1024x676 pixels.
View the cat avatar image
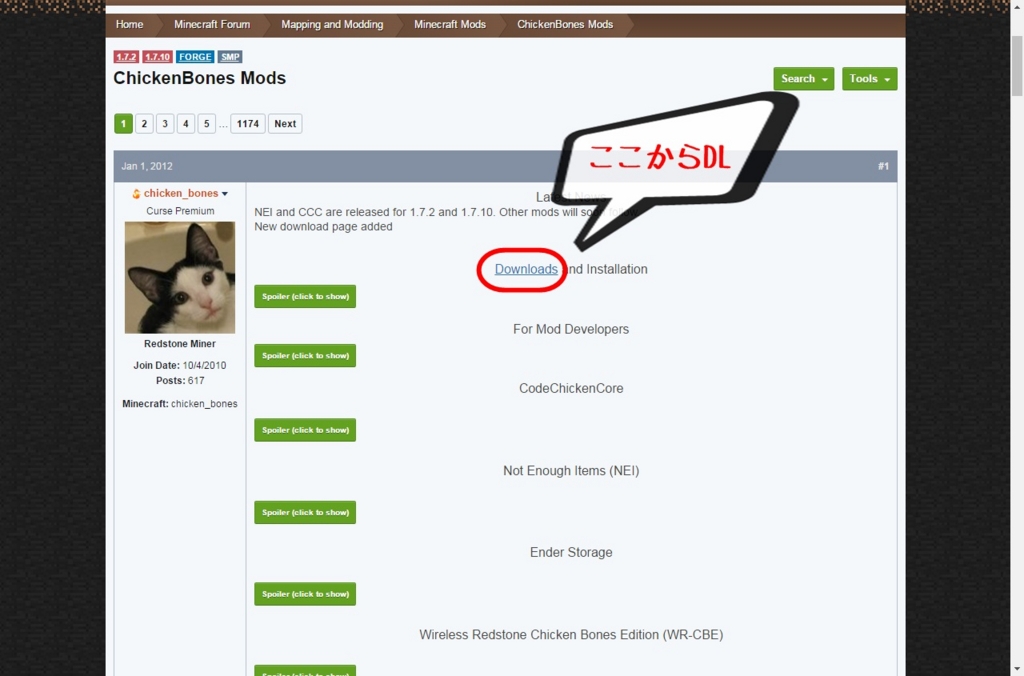click(180, 278)
